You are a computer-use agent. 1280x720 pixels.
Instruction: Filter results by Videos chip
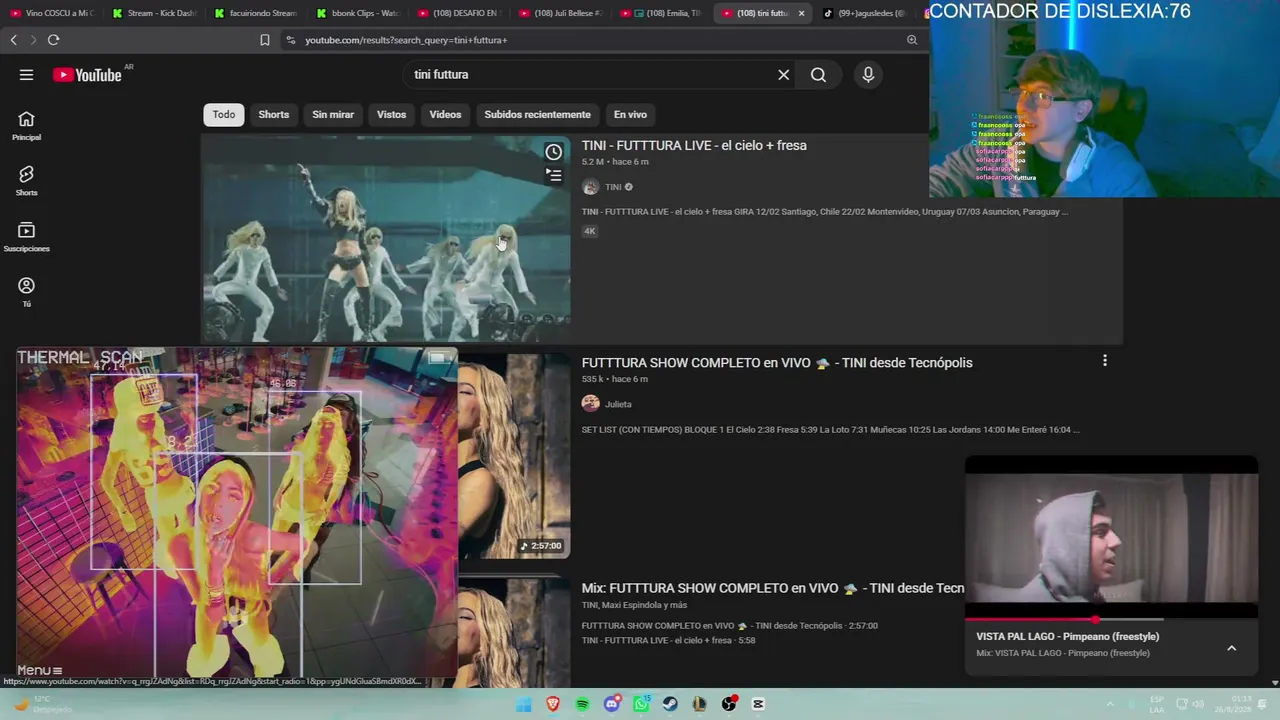click(x=445, y=114)
